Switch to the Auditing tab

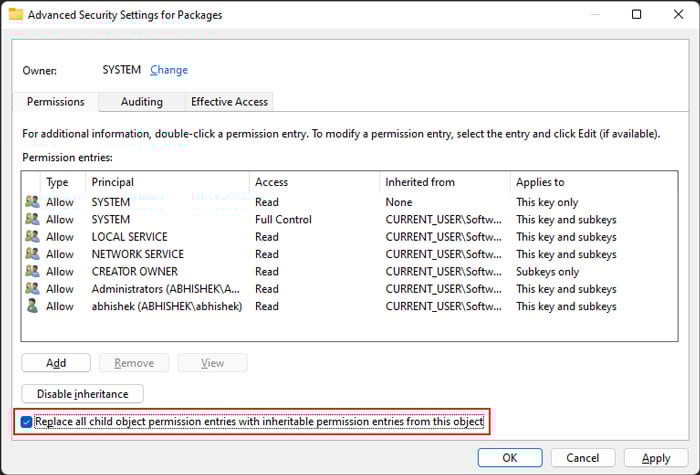142,102
